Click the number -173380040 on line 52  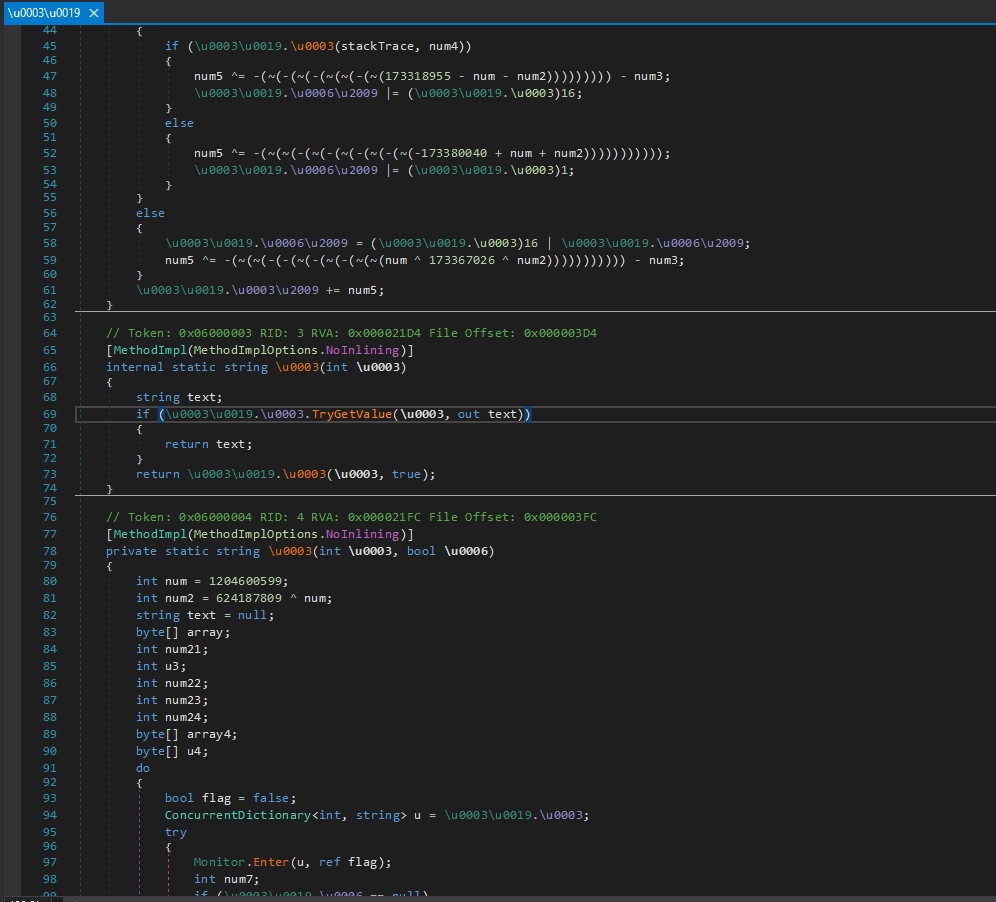[x=452, y=153]
